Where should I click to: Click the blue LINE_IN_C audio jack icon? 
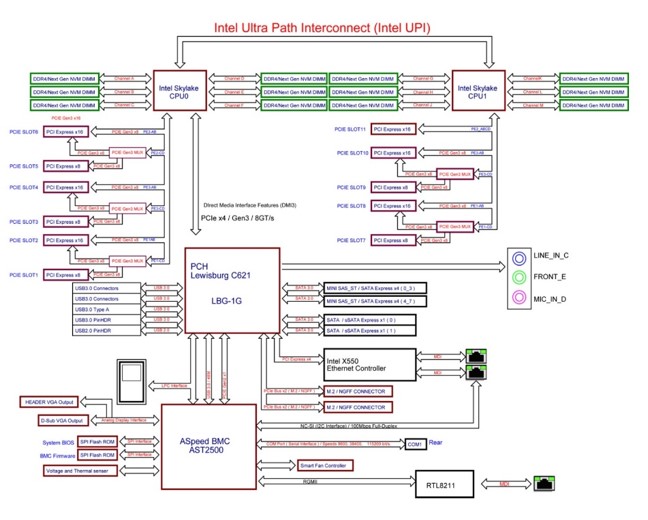coord(519,258)
